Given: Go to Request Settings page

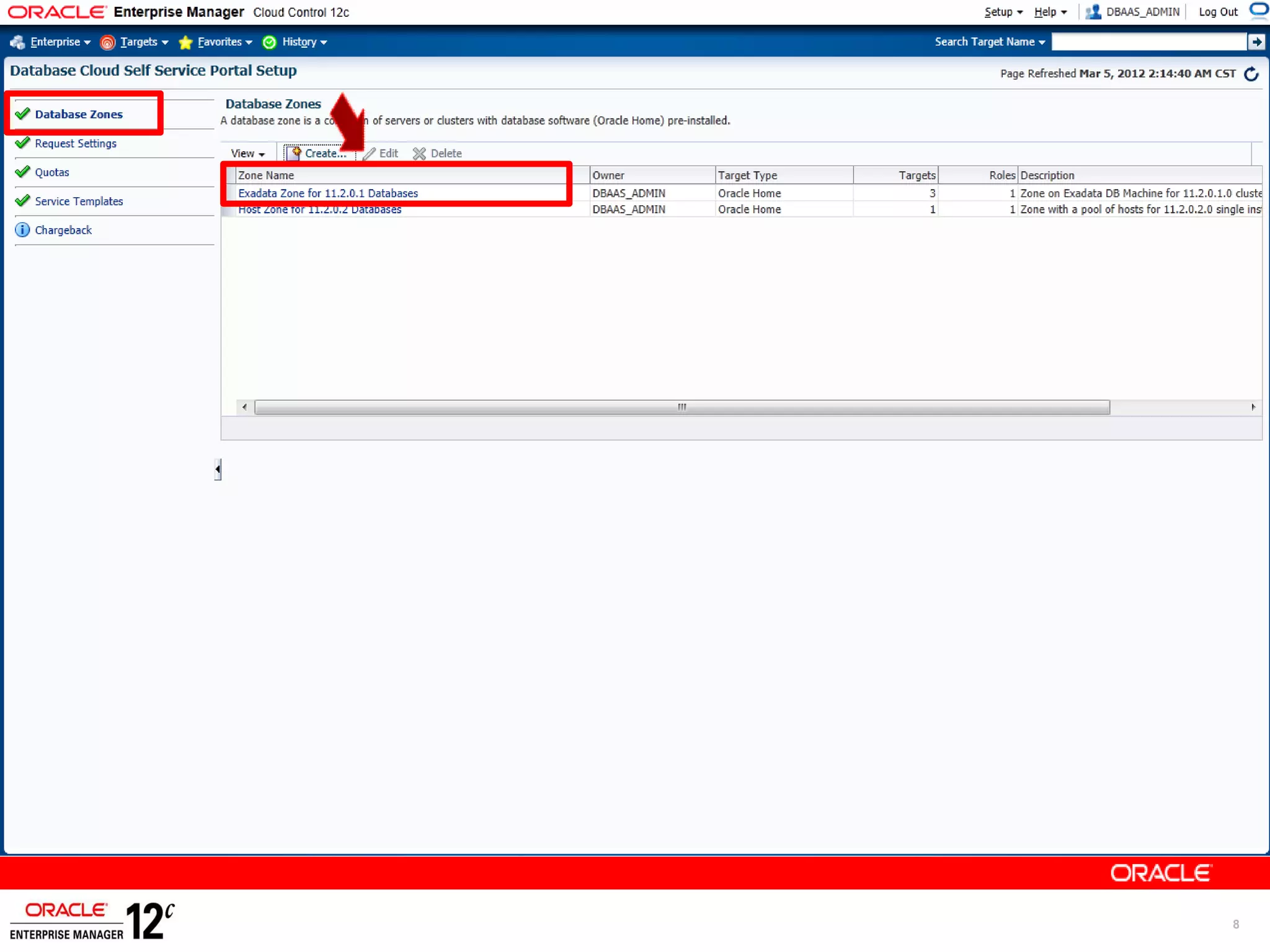Looking at the screenshot, I should (x=76, y=143).
